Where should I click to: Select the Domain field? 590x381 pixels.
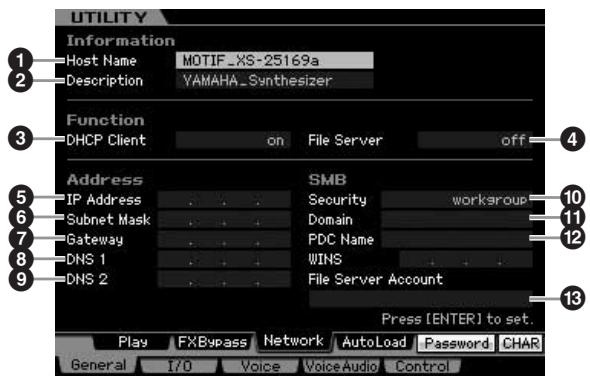pos(457,220)
